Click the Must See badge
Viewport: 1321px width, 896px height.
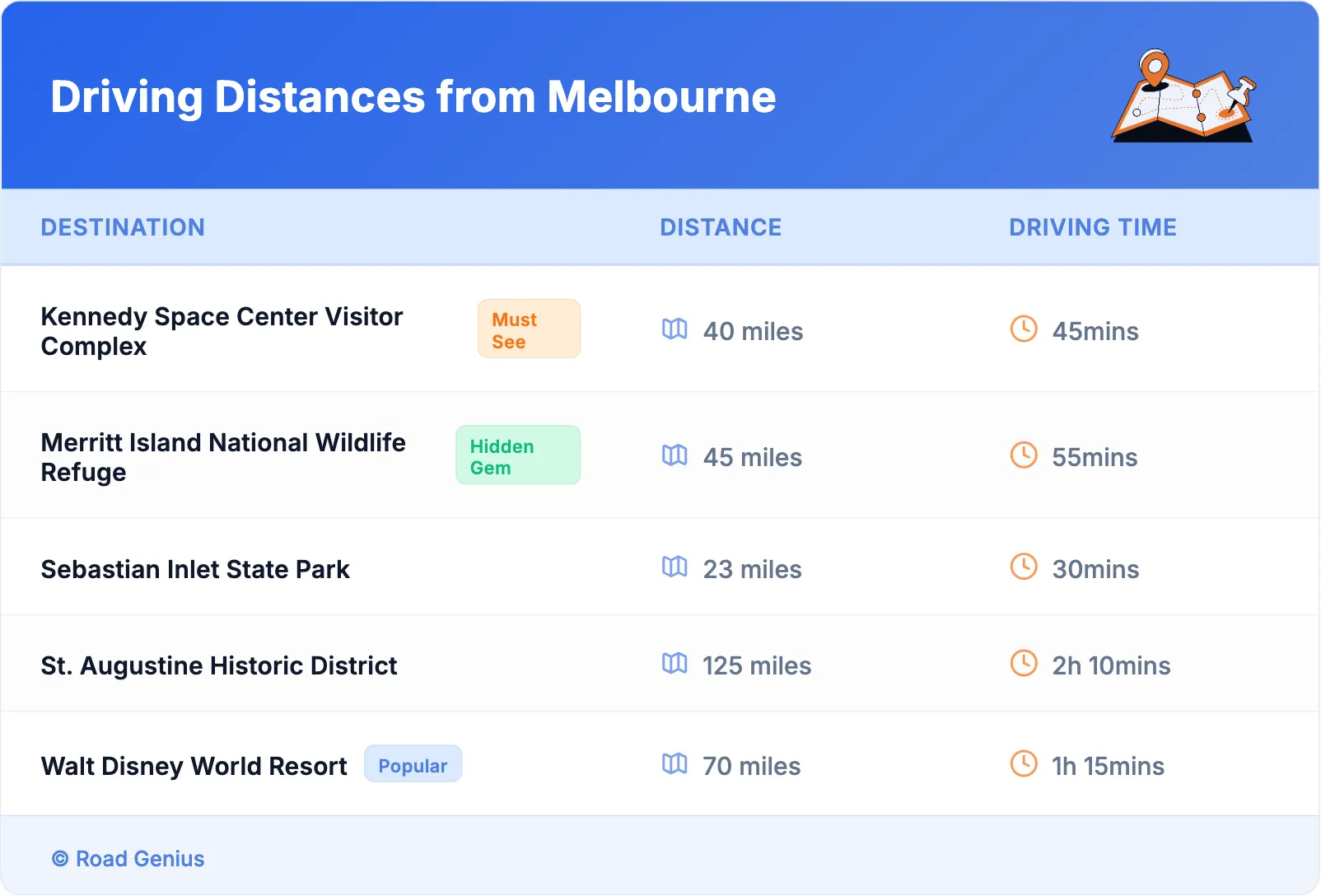pos(529,329)
